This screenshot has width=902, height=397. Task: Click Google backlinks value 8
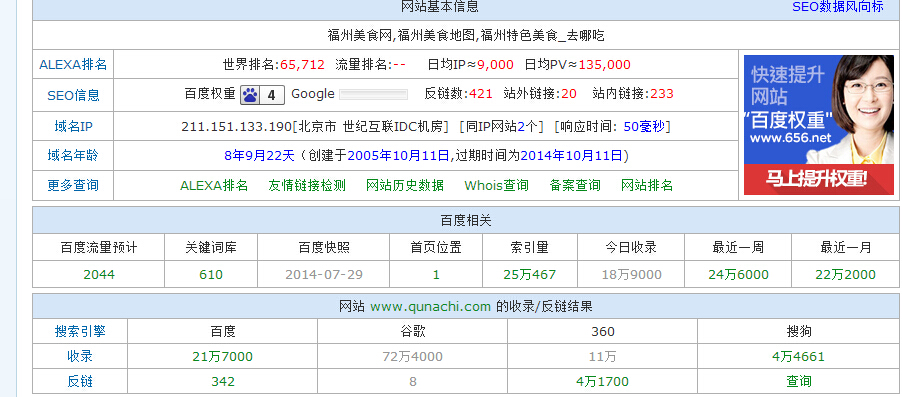412,381
